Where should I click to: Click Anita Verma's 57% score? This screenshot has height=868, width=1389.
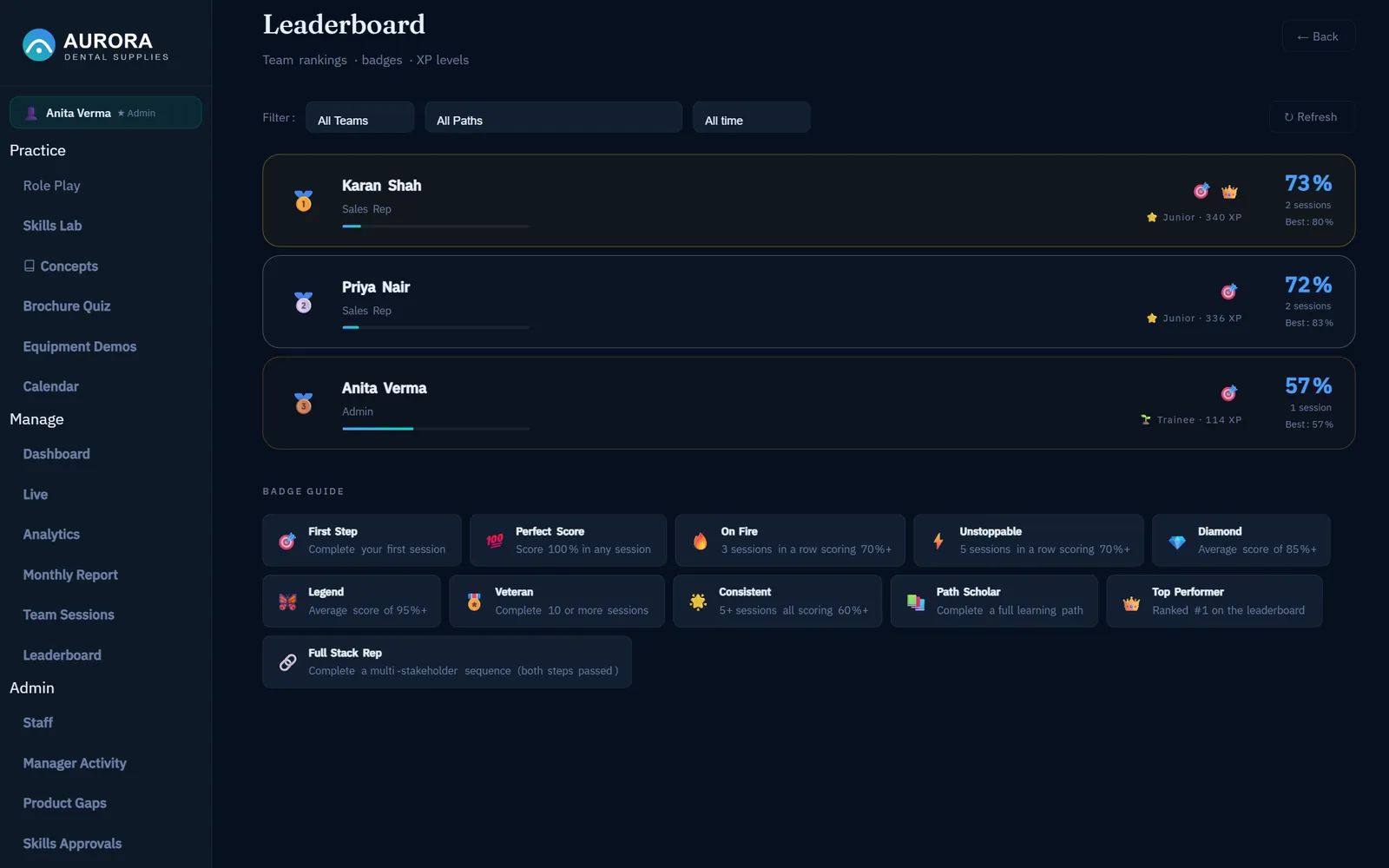(x=1308, y=385)
